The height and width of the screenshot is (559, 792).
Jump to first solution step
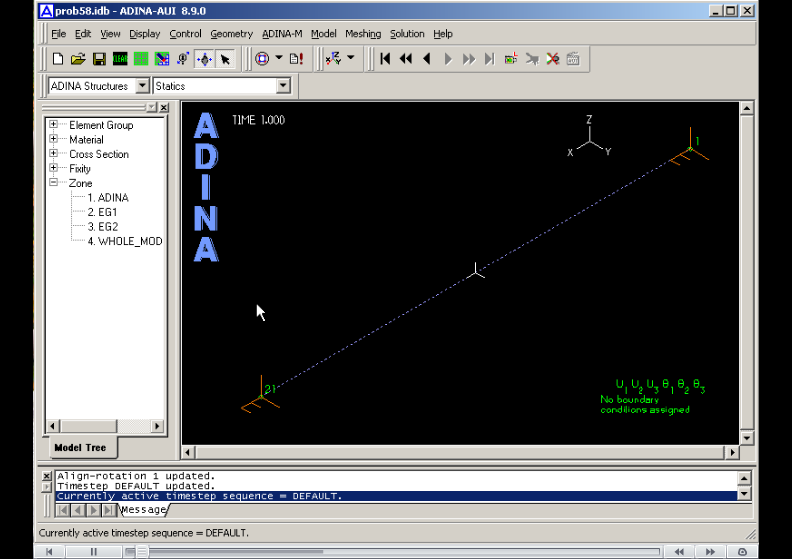[385, 59]
